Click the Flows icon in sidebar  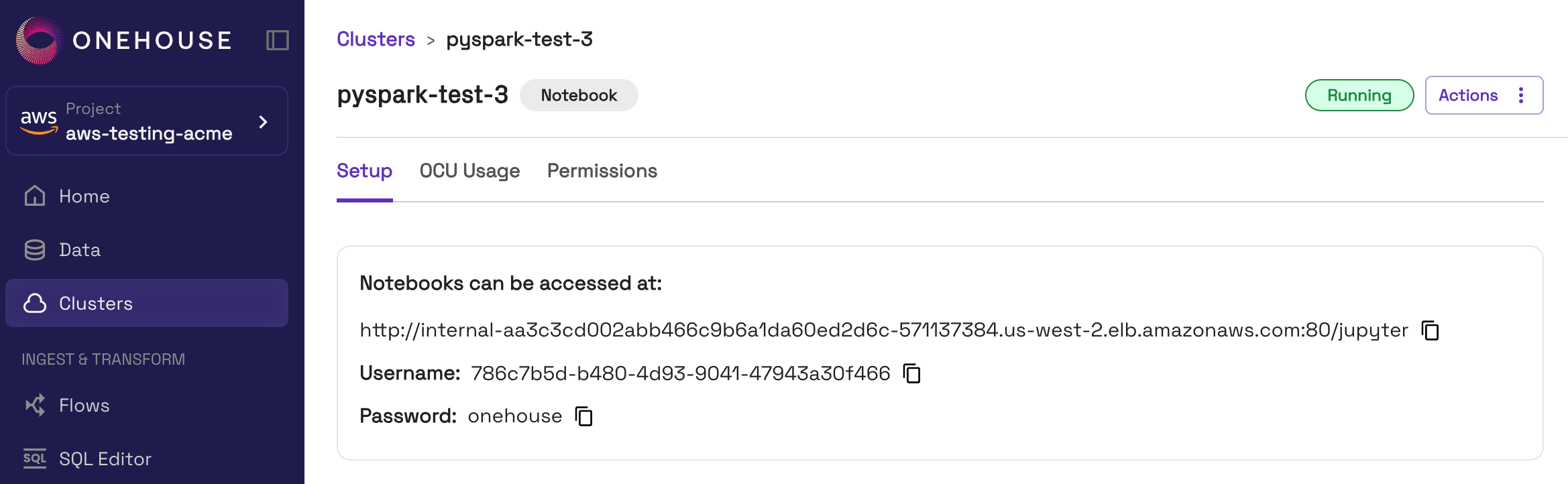pyautogui.click(x=35, y=405)
